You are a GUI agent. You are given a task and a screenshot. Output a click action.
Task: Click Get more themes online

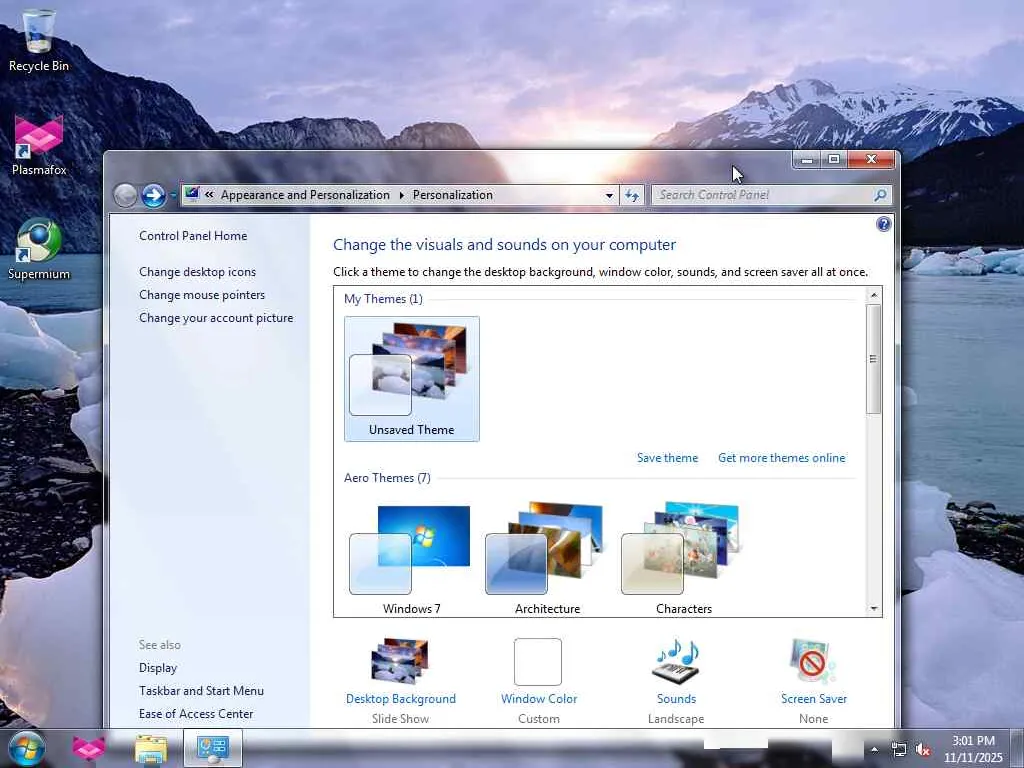coord(782,458)
